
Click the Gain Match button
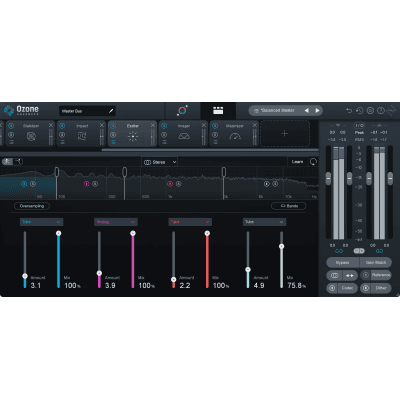(376, 263)
